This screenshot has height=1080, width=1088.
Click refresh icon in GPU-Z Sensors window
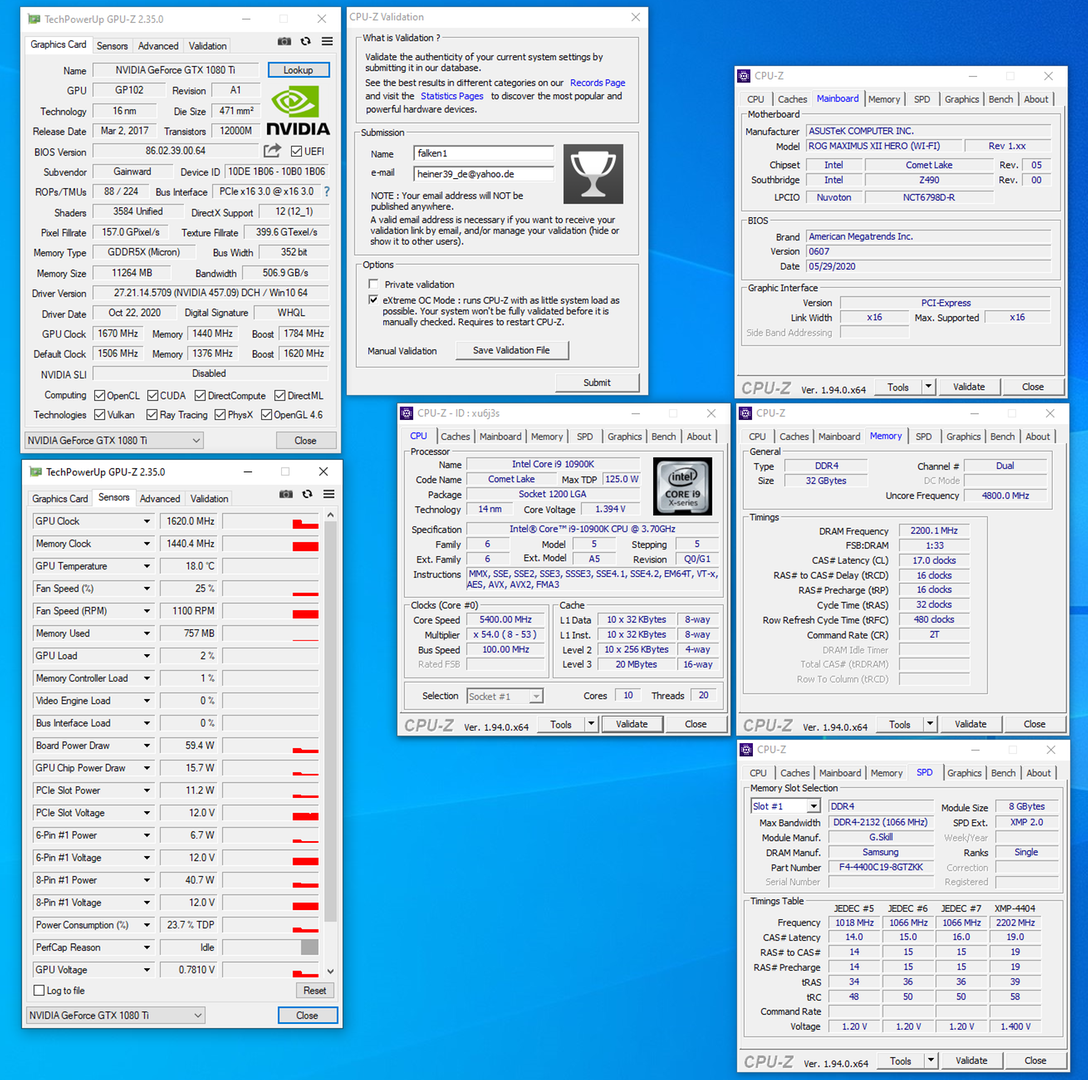pos(307,494)
